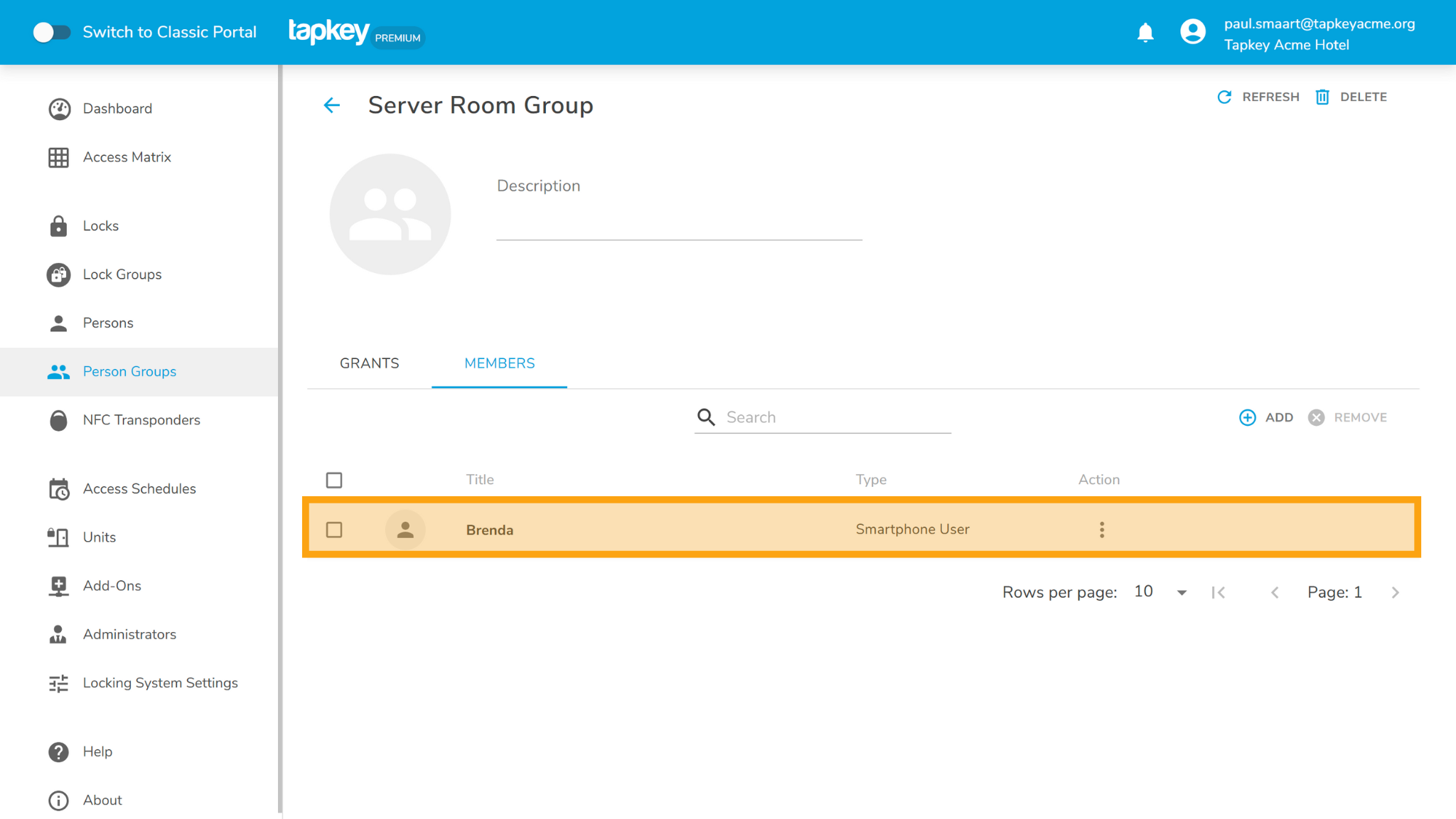Click the plus circle Add icon

[1248, 417]
